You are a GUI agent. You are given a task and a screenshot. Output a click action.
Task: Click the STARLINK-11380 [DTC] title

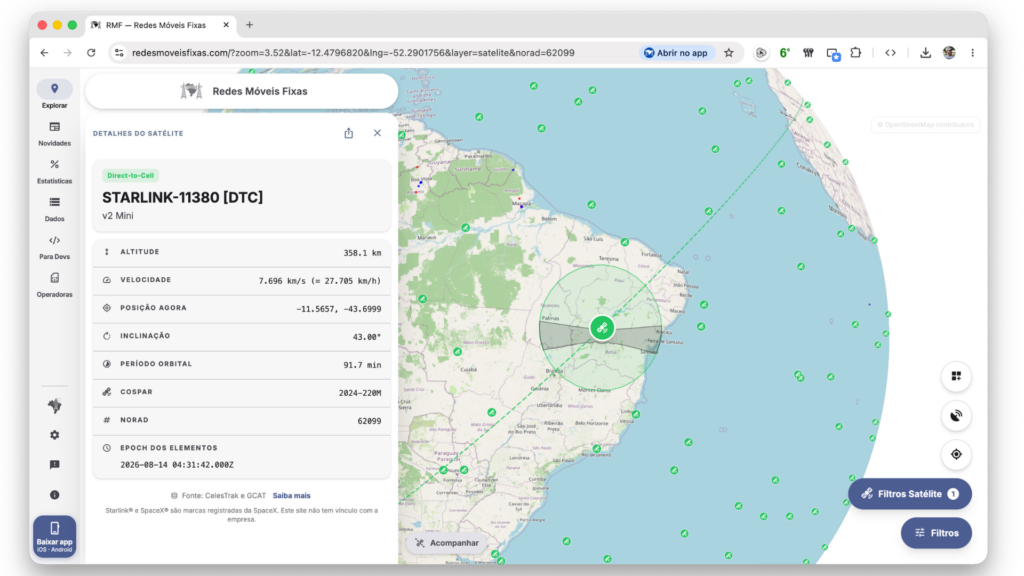point(182,197)
